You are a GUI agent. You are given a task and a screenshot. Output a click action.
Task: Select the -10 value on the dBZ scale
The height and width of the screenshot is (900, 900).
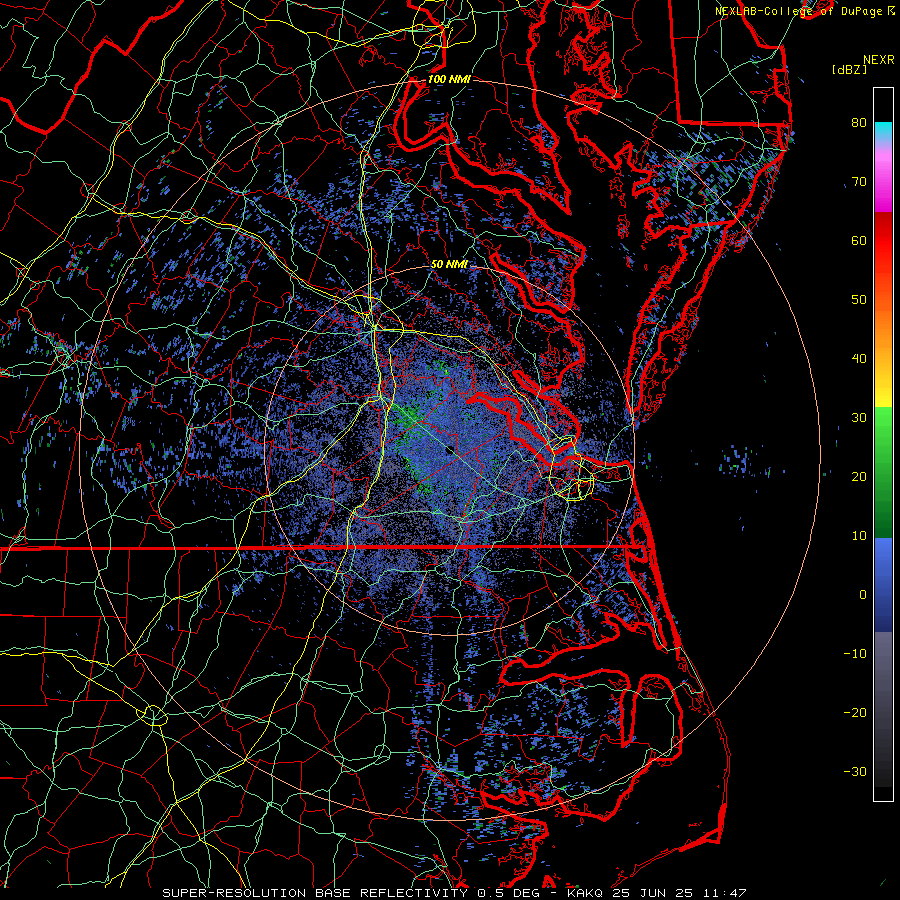(x=855, y=654)
